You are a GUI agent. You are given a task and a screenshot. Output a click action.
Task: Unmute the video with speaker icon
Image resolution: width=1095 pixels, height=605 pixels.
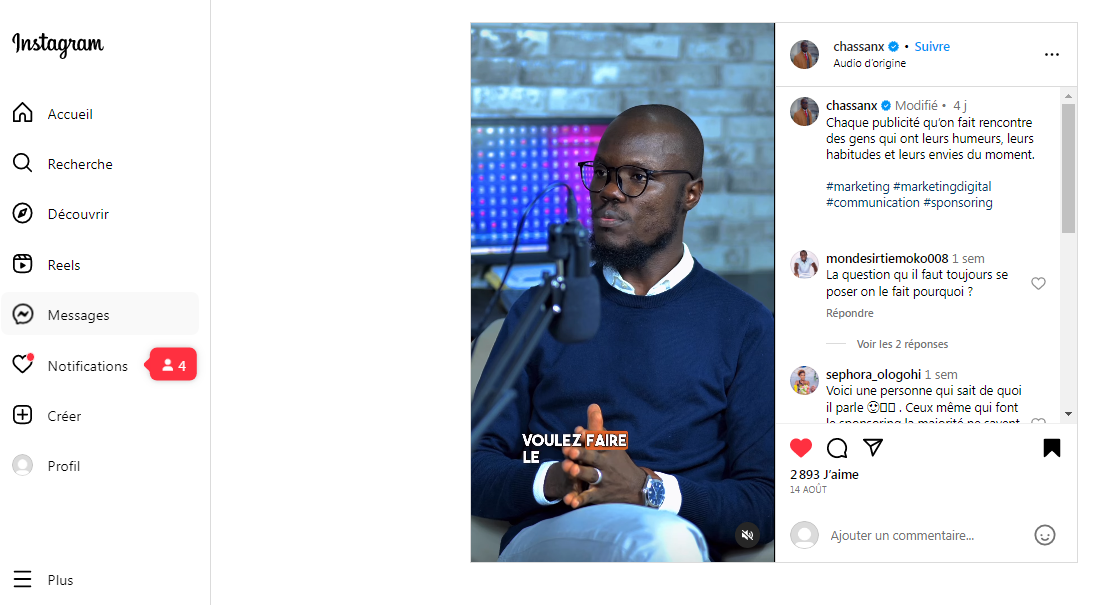pyautogui.click(x=747, y=535)
